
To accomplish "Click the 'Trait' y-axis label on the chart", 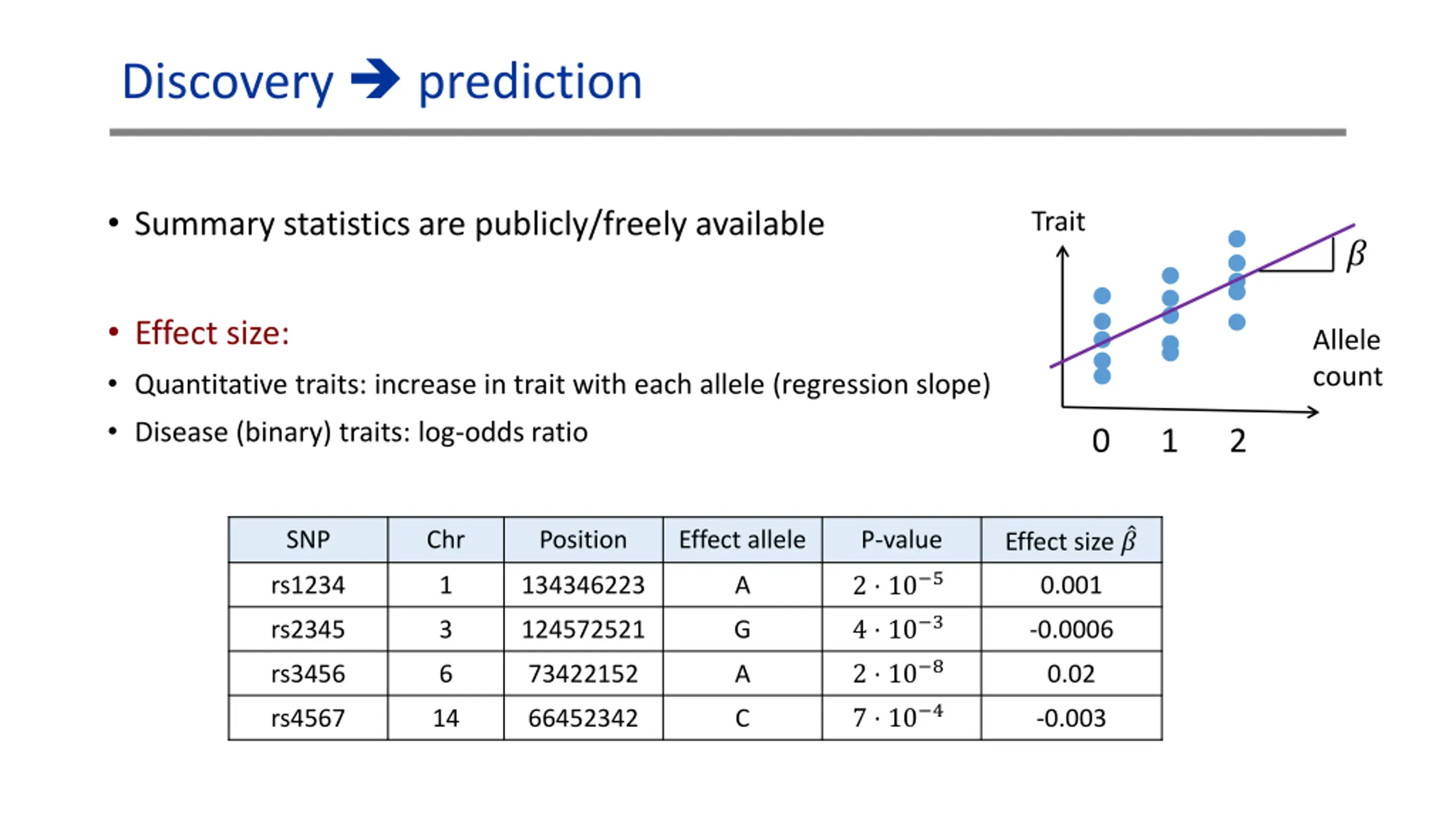I will [x=1058, y=222].
